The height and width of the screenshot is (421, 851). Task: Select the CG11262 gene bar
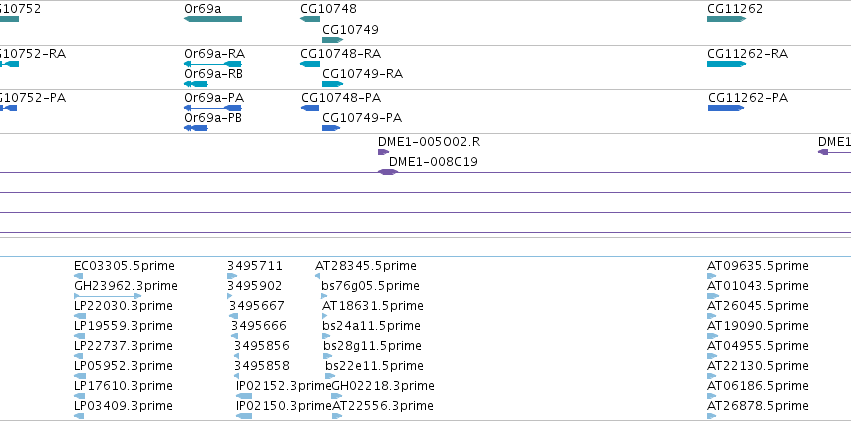click(727, 19)
